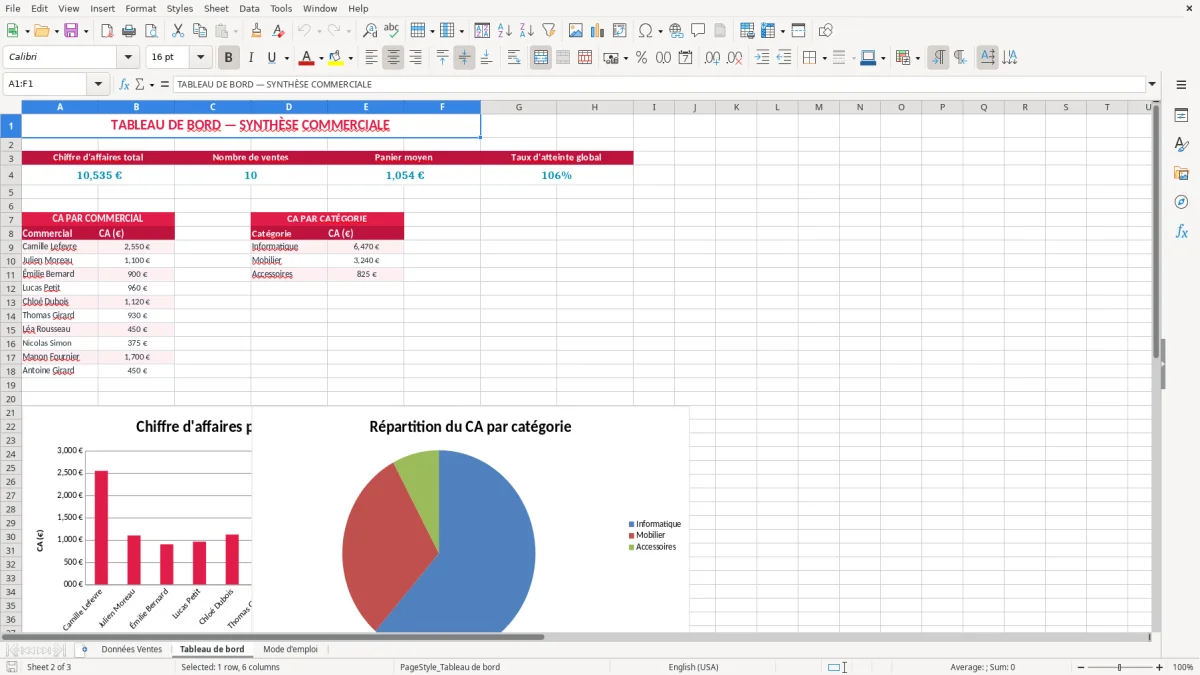The height and width of the screenshot is (675, 1200).
Task: Toggle Wrap Text
Action: (x=514, y=58)
